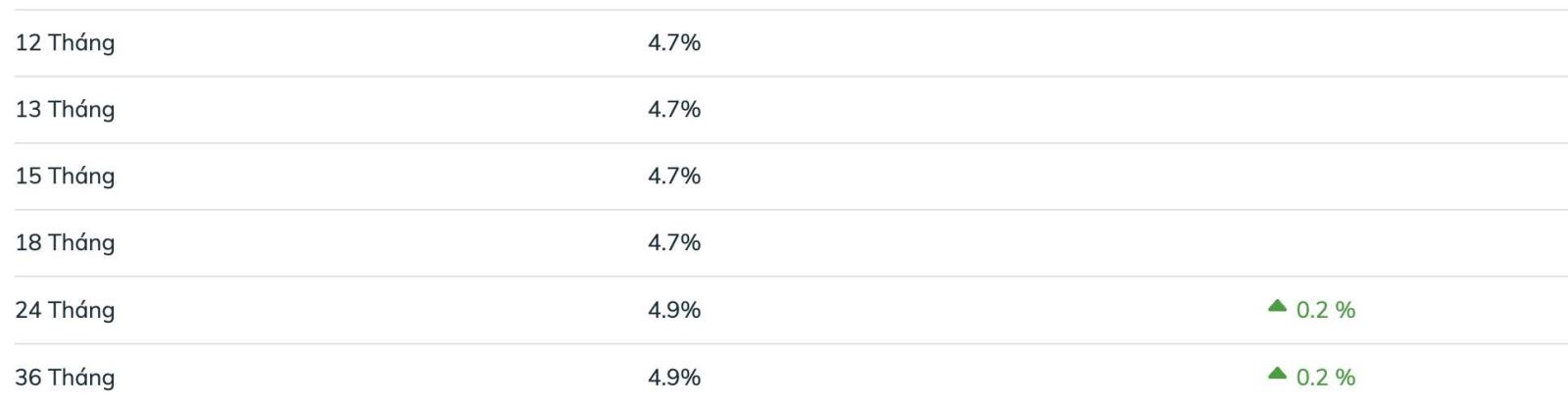The image size is (1568, 408).
Task: Click the green up arrow for 36 Tháng
Action: click(1276, 373)
